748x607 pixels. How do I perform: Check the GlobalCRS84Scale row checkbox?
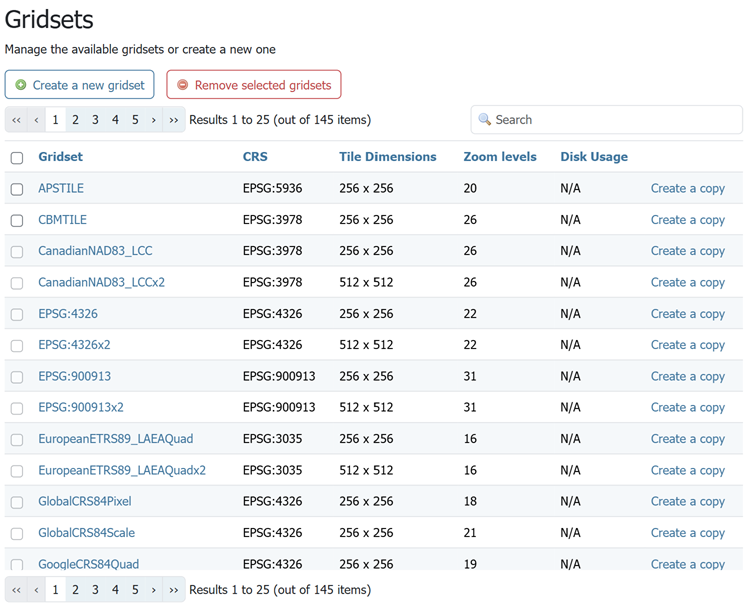click(17, 534)
